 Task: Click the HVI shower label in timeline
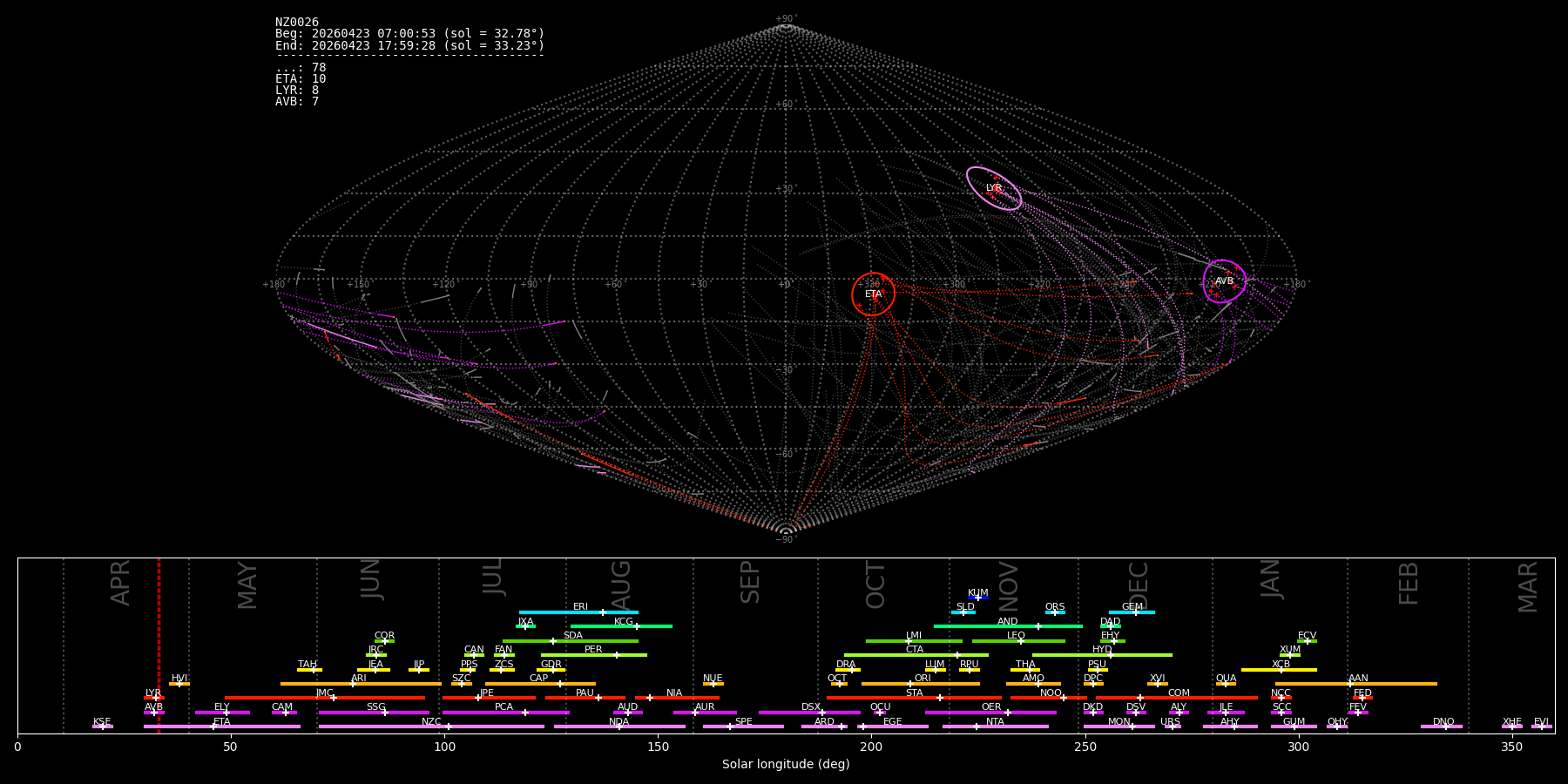point(179,679)
